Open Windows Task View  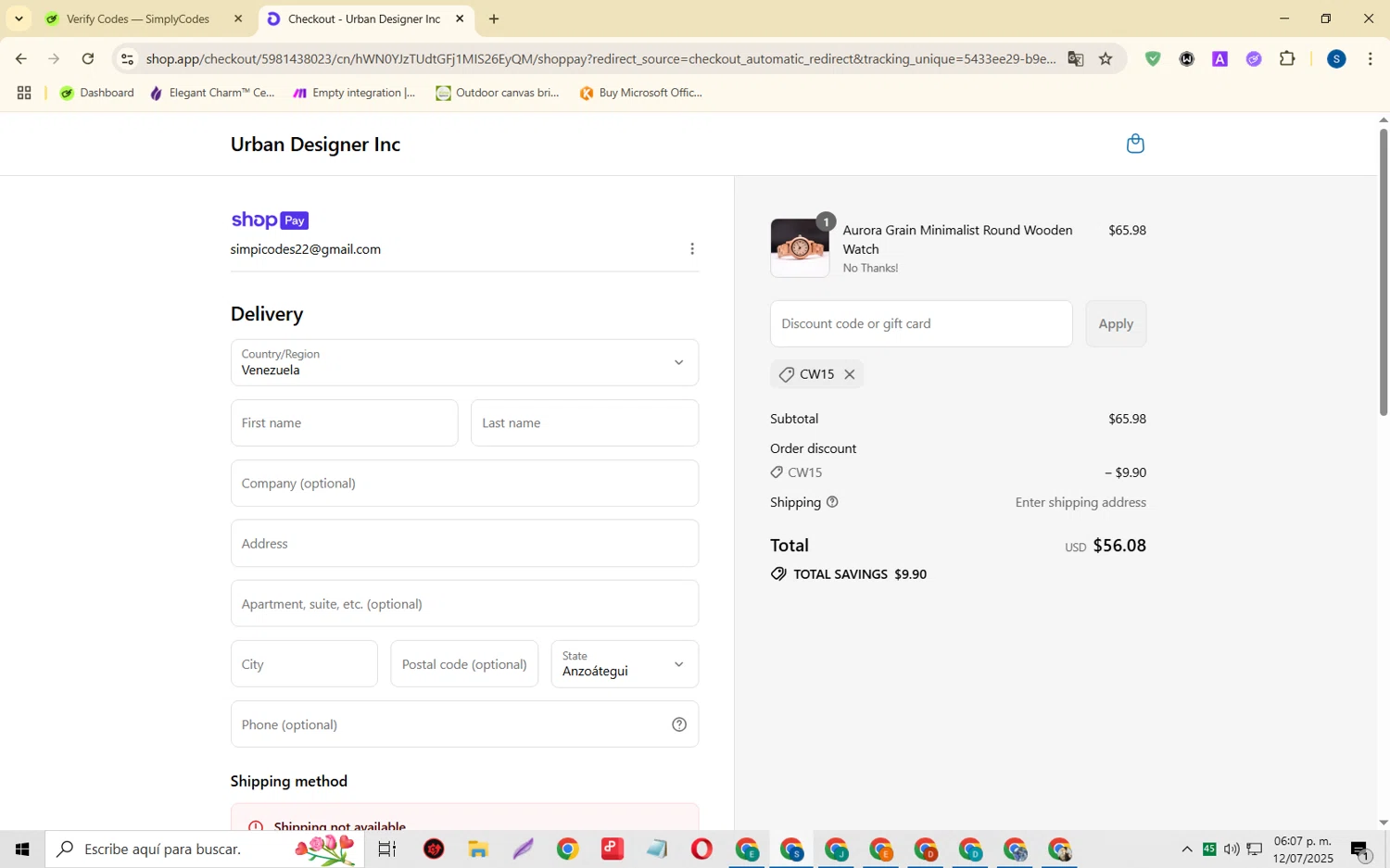(387, 849)
